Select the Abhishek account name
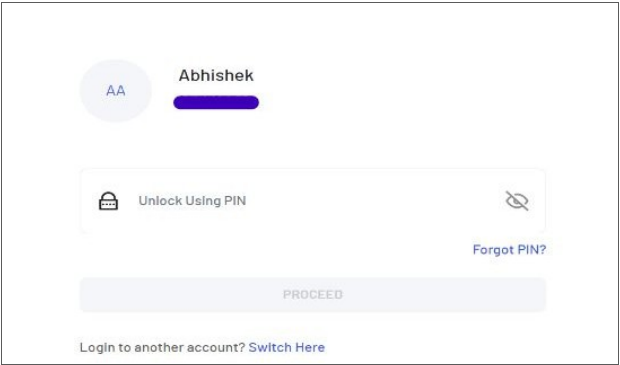This screenshot has height=365, width=620. pyautogui.click(x=216, y=76)
